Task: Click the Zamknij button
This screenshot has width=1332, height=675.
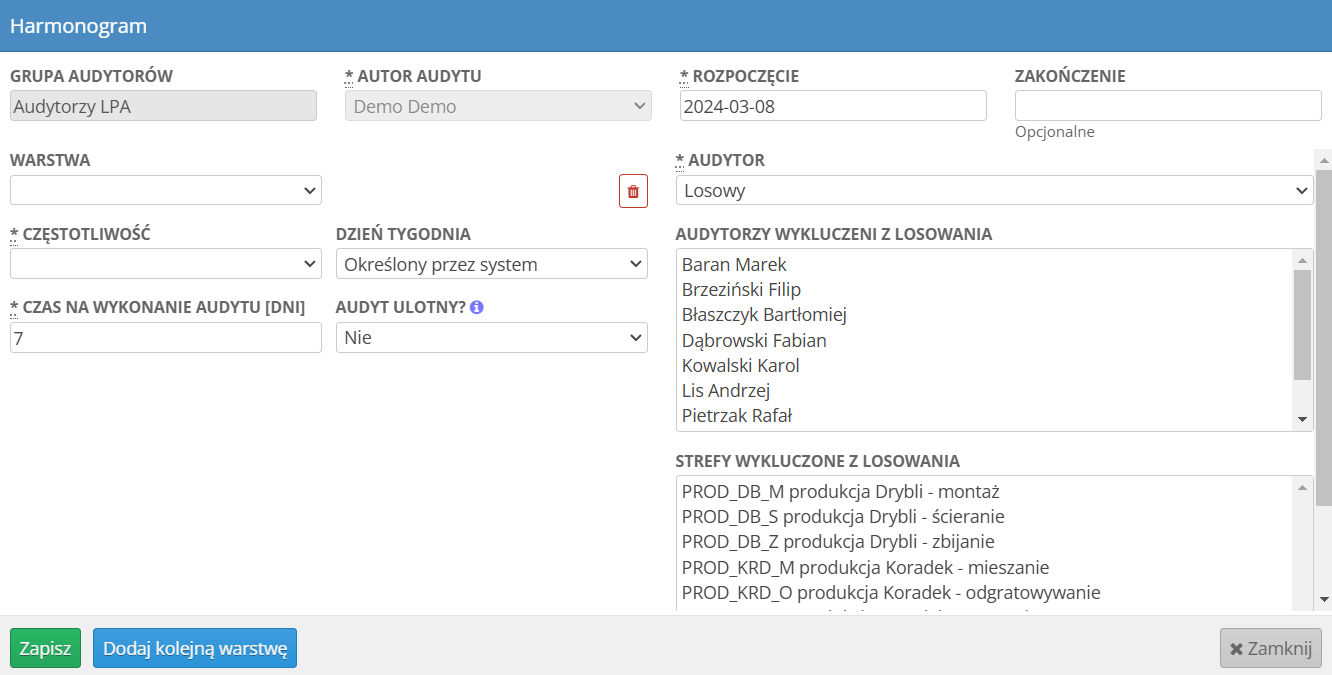Action: [x=1270, y=648]
